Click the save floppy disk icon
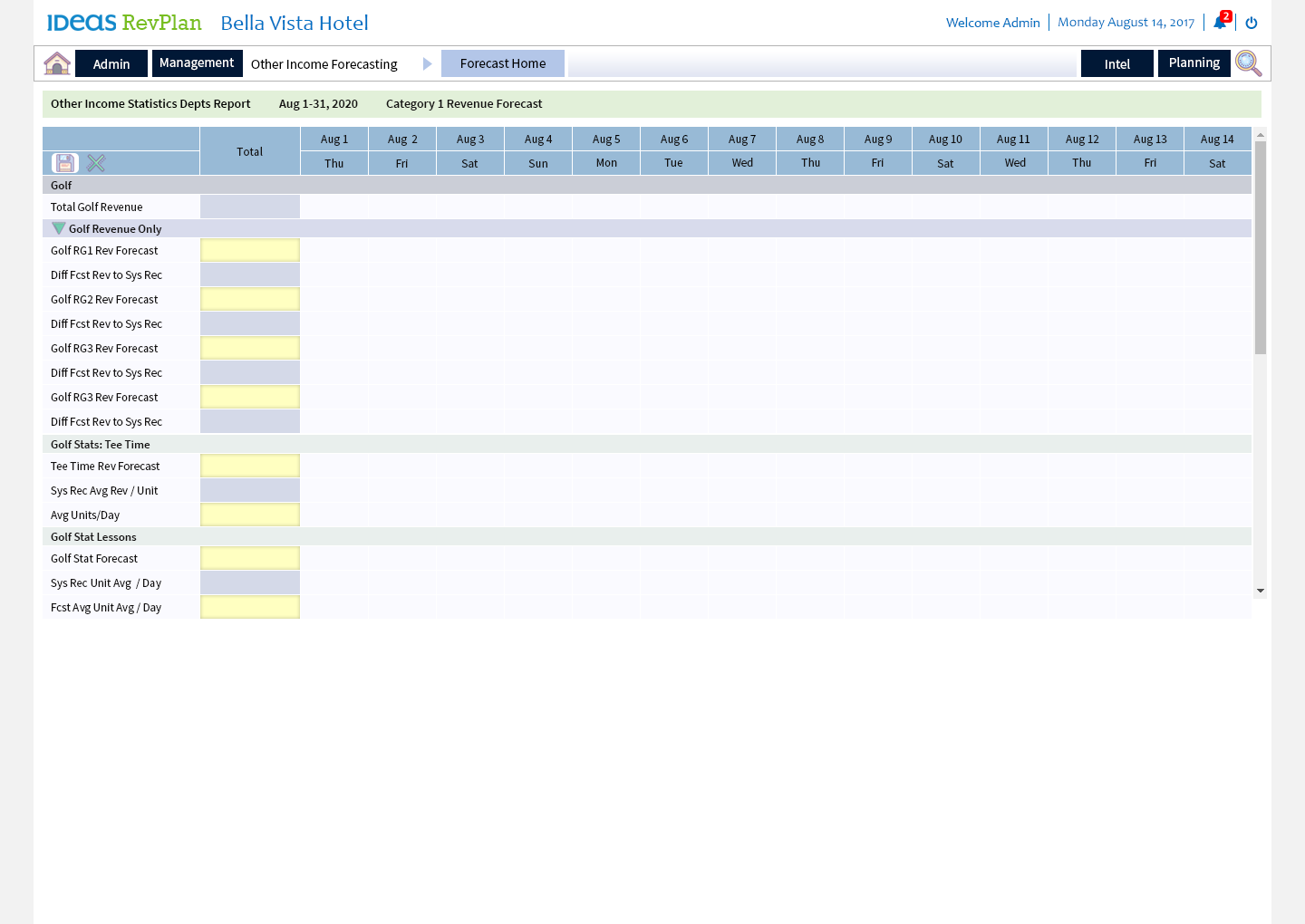 (64, 163)
